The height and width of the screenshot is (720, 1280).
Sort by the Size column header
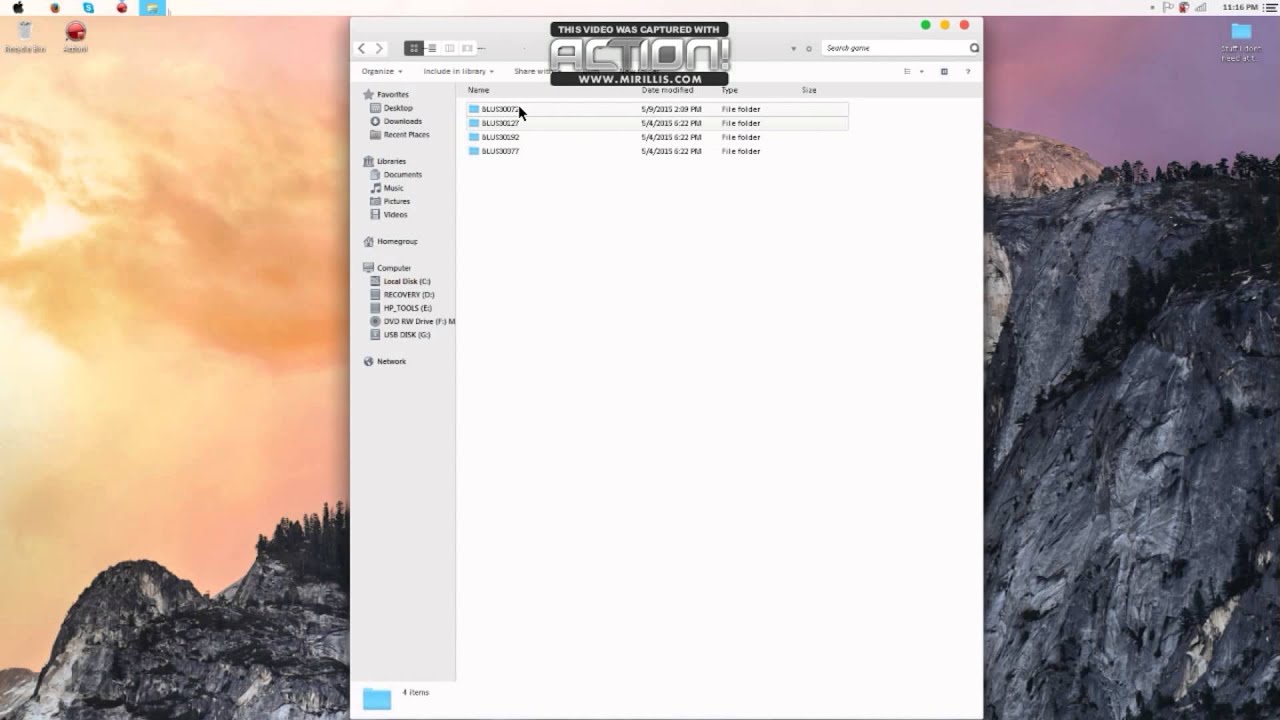click(x=809, y=90)
